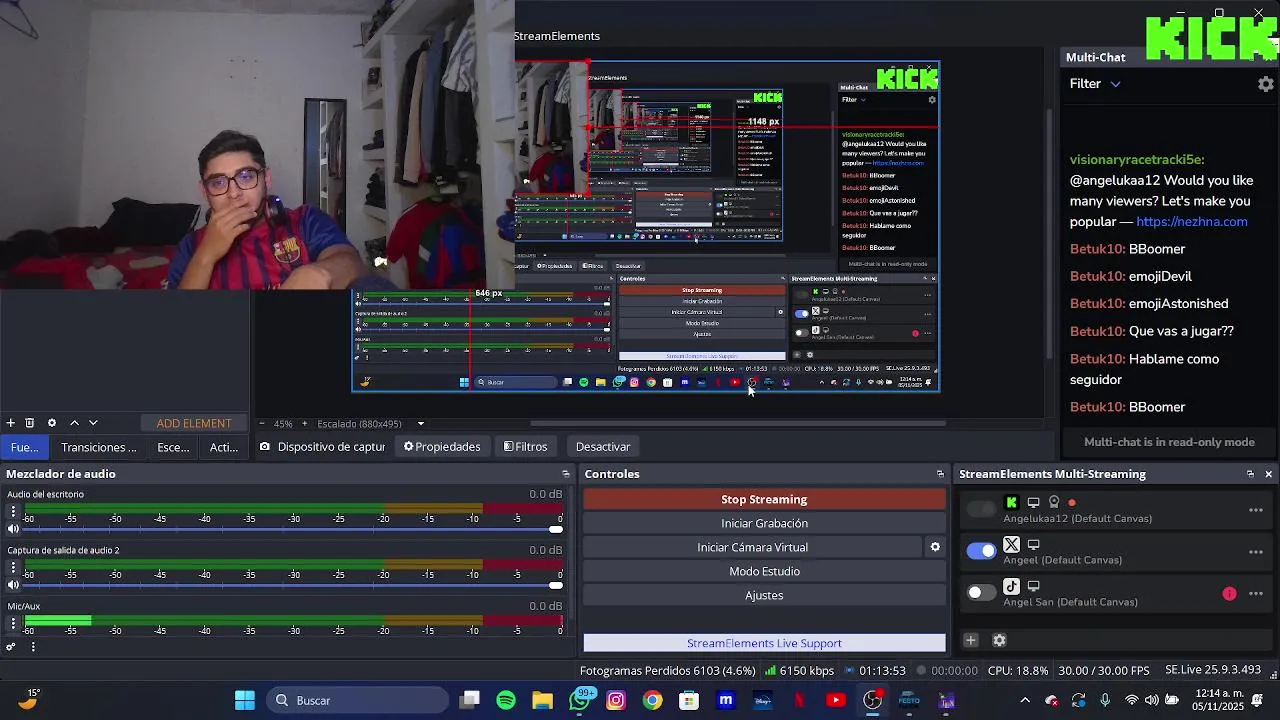The height and width of the screenshot is (720, 1280).
Task: Open nezhna.com link in chat
Action: (x=1192, y=222)
